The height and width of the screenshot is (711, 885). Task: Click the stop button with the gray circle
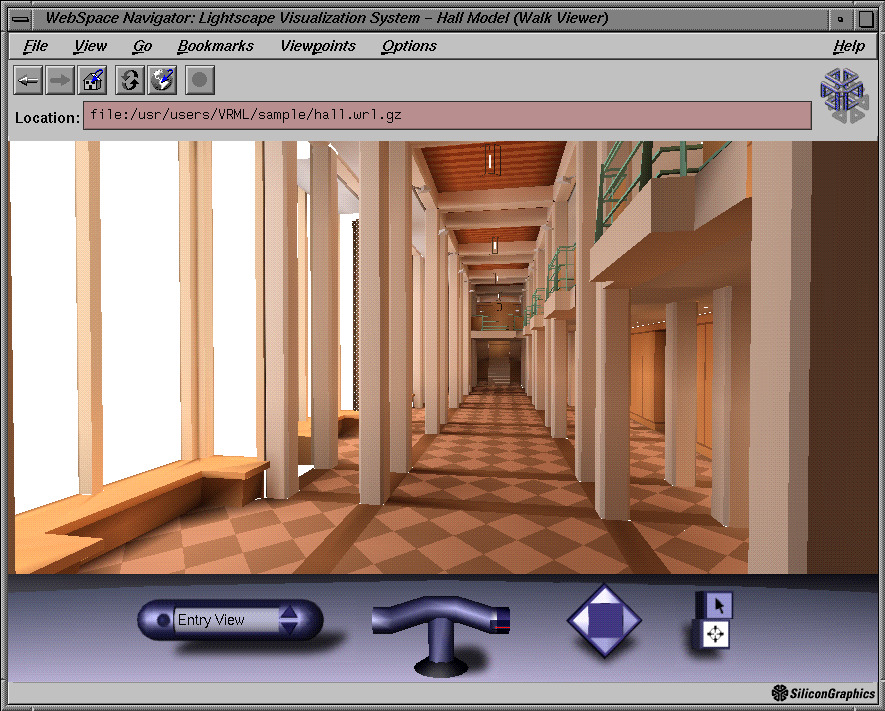click(x=199, y=80)
